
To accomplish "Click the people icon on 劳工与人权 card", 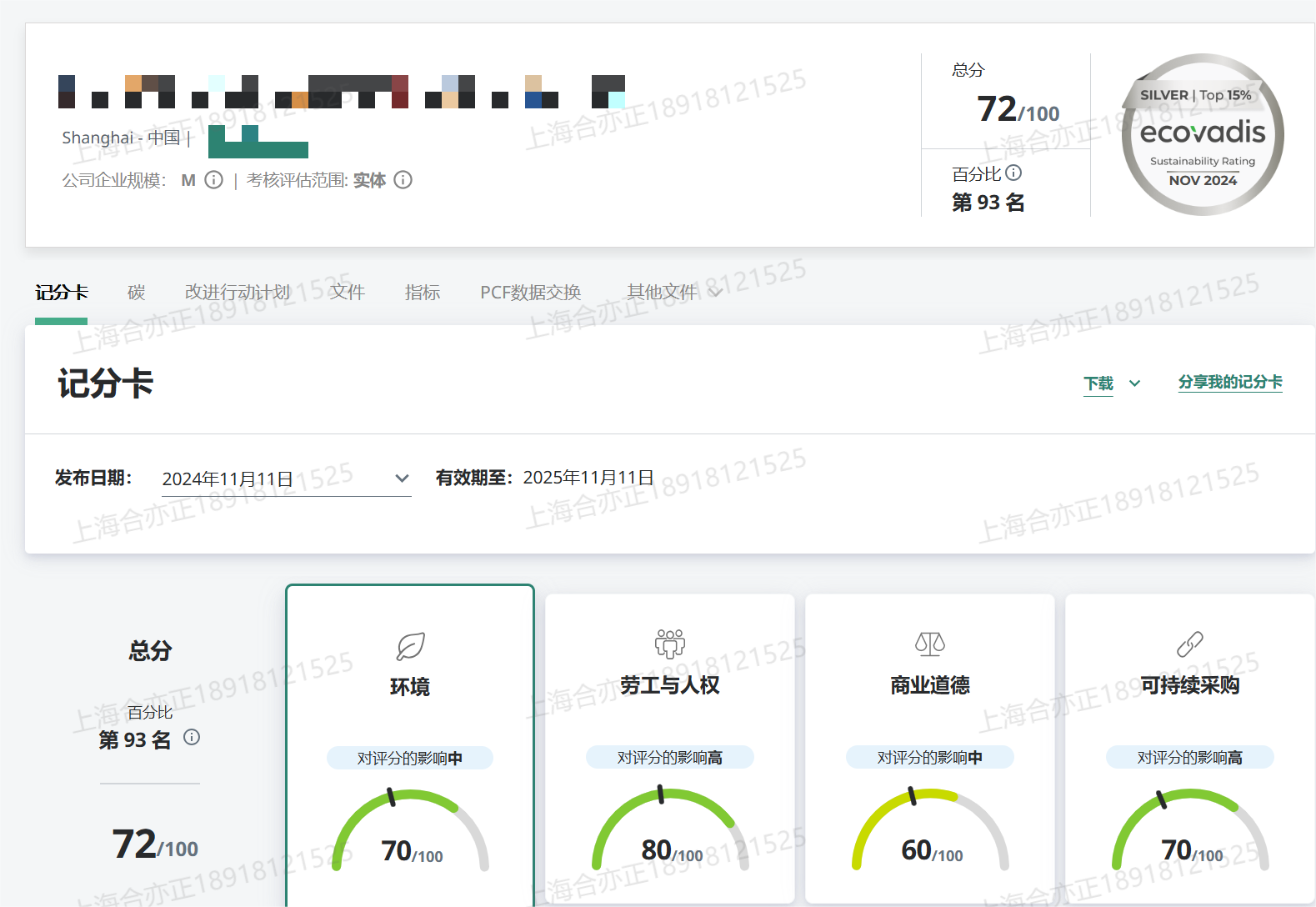I will [x=670, y=644].
